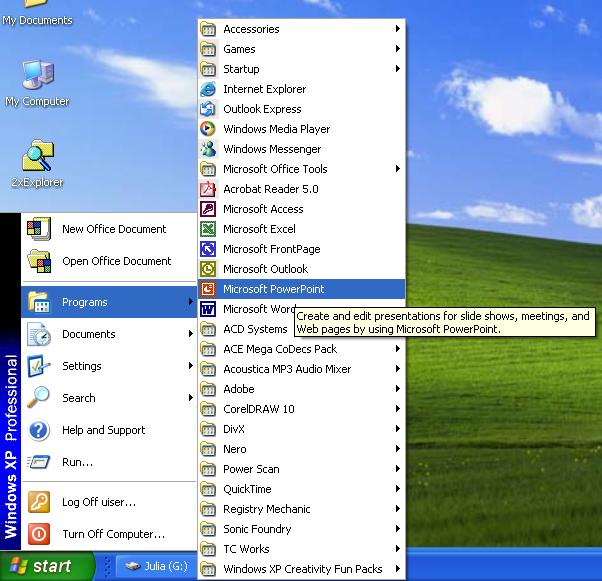The image size is (602, 581).
Task: Open the Power Scan program group
Action: coord(301,469)
